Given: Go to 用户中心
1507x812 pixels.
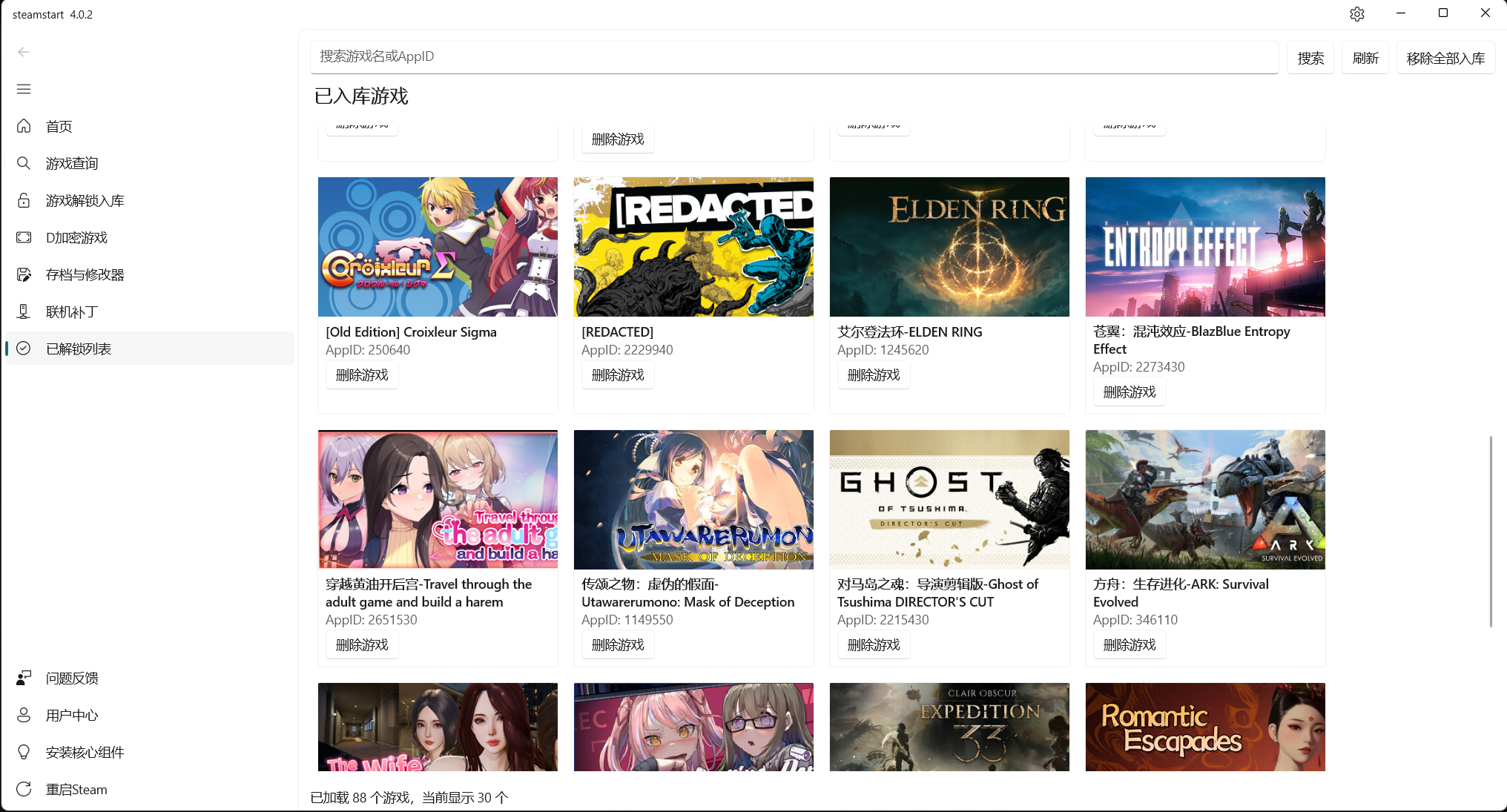Looking at the screenshot, I should pos(150,715).
